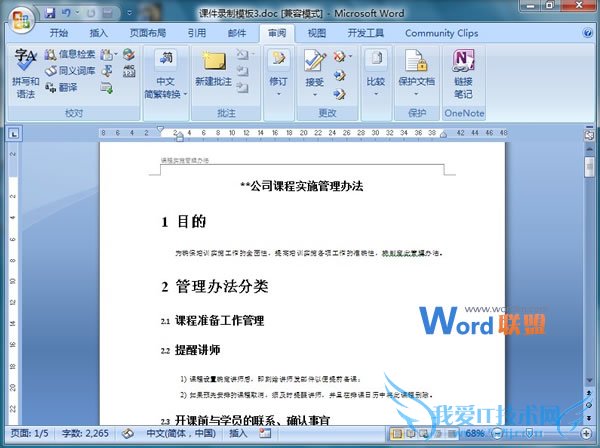Image resolution: width=600 pixels, height=448 pixels.
Task: Open 同义词库 thesaurus
Action: point(70,71)
